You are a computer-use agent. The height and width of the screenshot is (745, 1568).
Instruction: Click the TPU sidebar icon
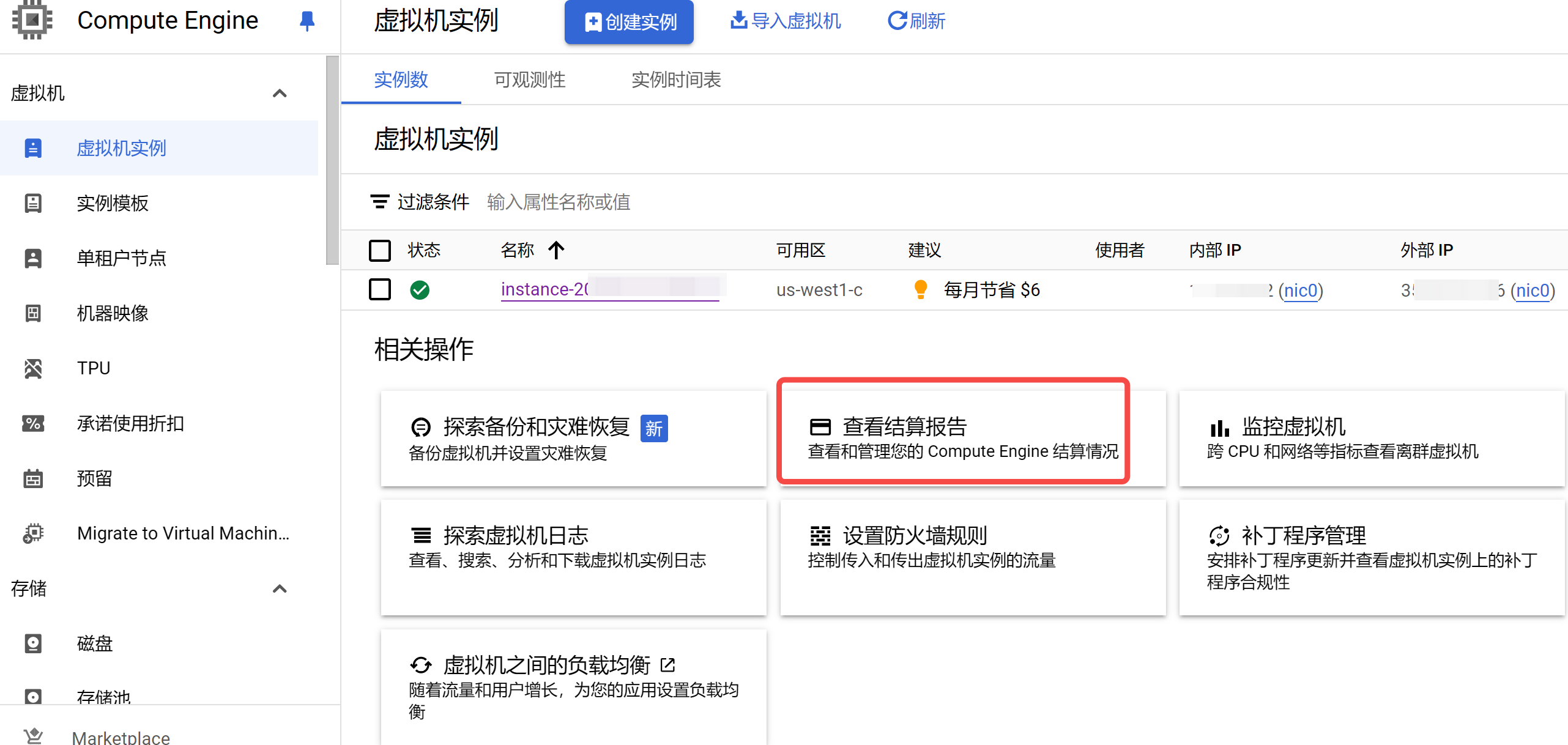click(33, 368)
